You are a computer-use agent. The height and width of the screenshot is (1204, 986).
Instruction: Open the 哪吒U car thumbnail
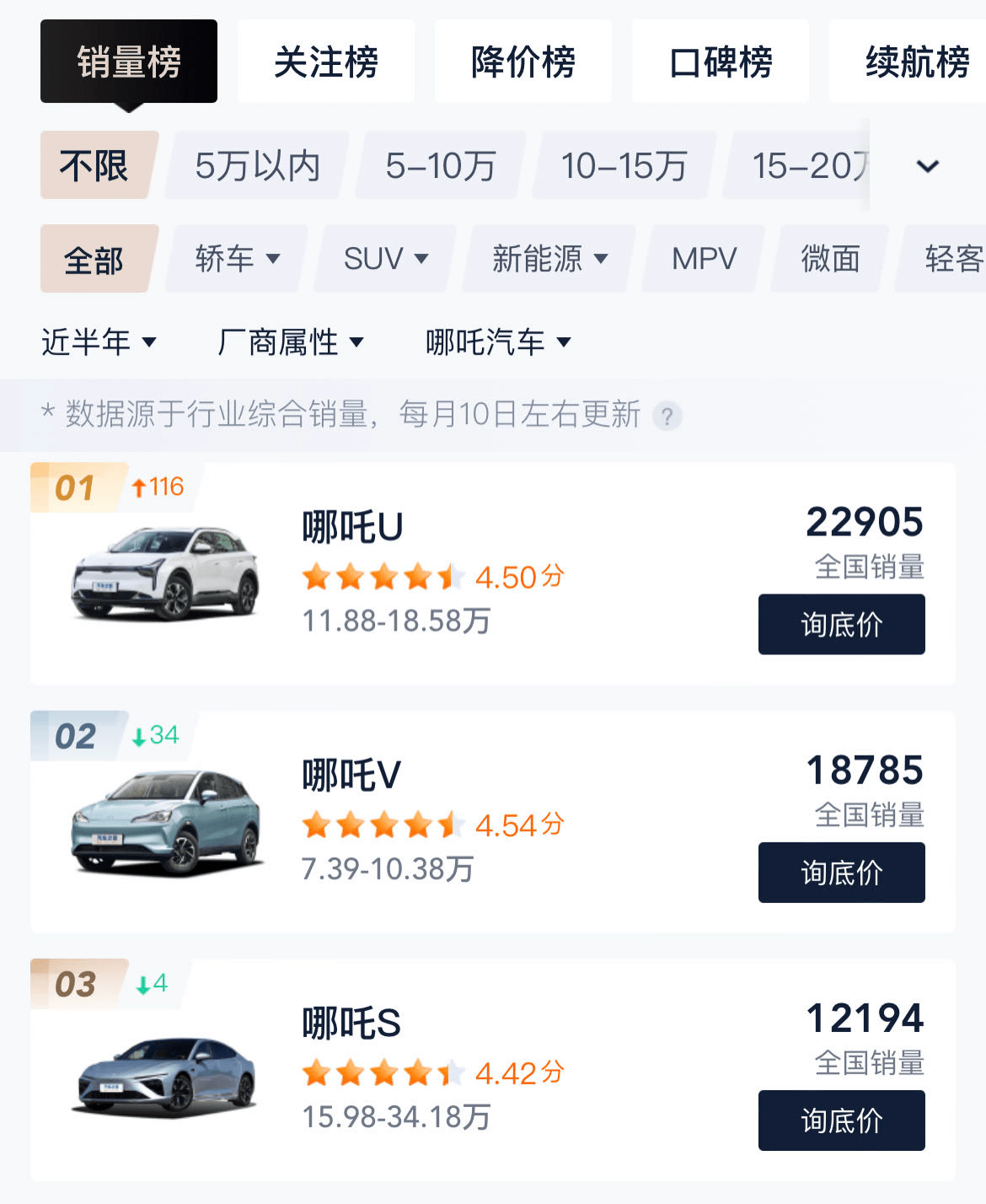[165, 573]
